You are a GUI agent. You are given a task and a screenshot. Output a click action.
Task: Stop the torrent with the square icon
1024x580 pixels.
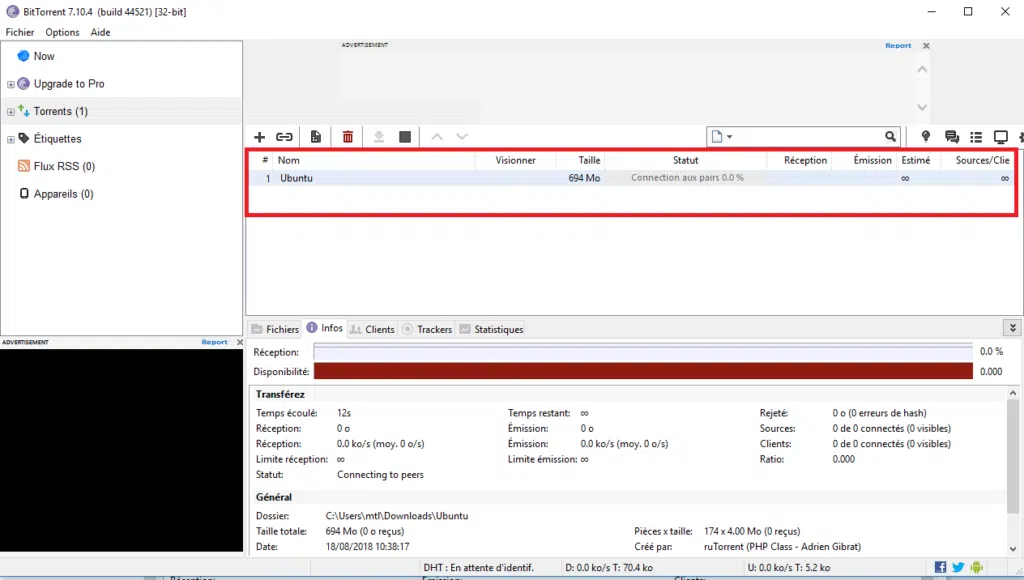pos(405,137)
